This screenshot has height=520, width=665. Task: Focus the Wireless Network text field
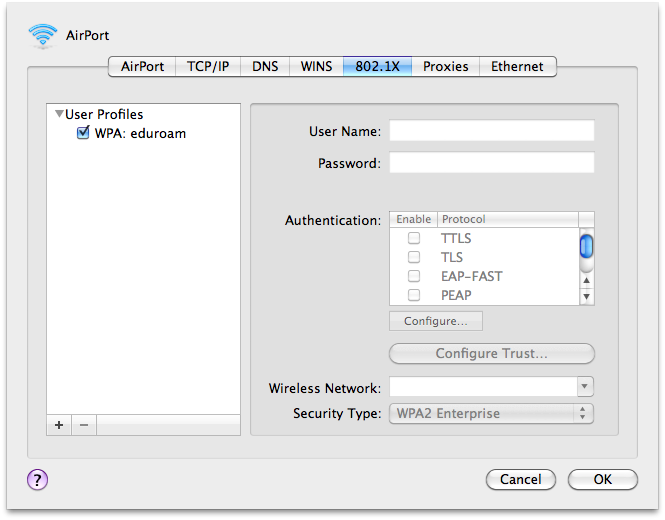click(x=483, y=386)
